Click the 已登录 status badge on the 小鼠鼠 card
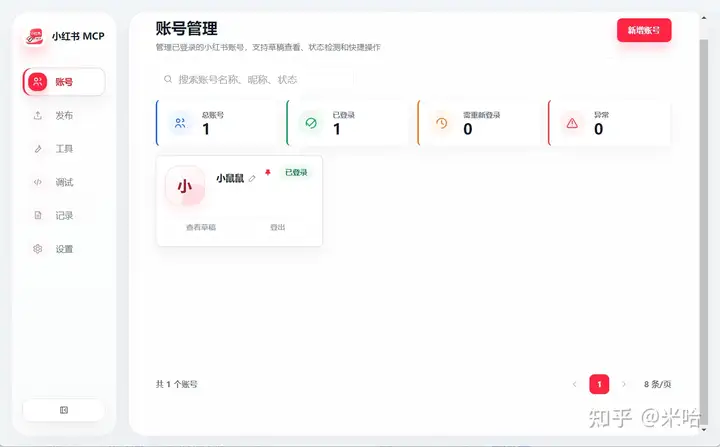 coord(296,172)
